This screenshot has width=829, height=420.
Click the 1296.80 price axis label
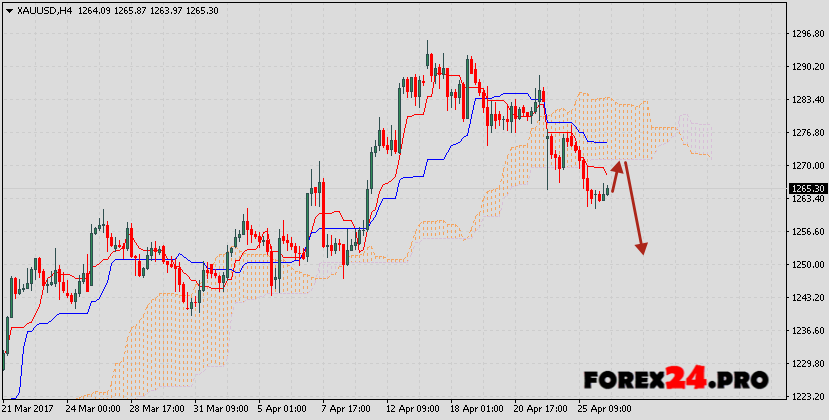pyautogui.click(x=806, y=34)
